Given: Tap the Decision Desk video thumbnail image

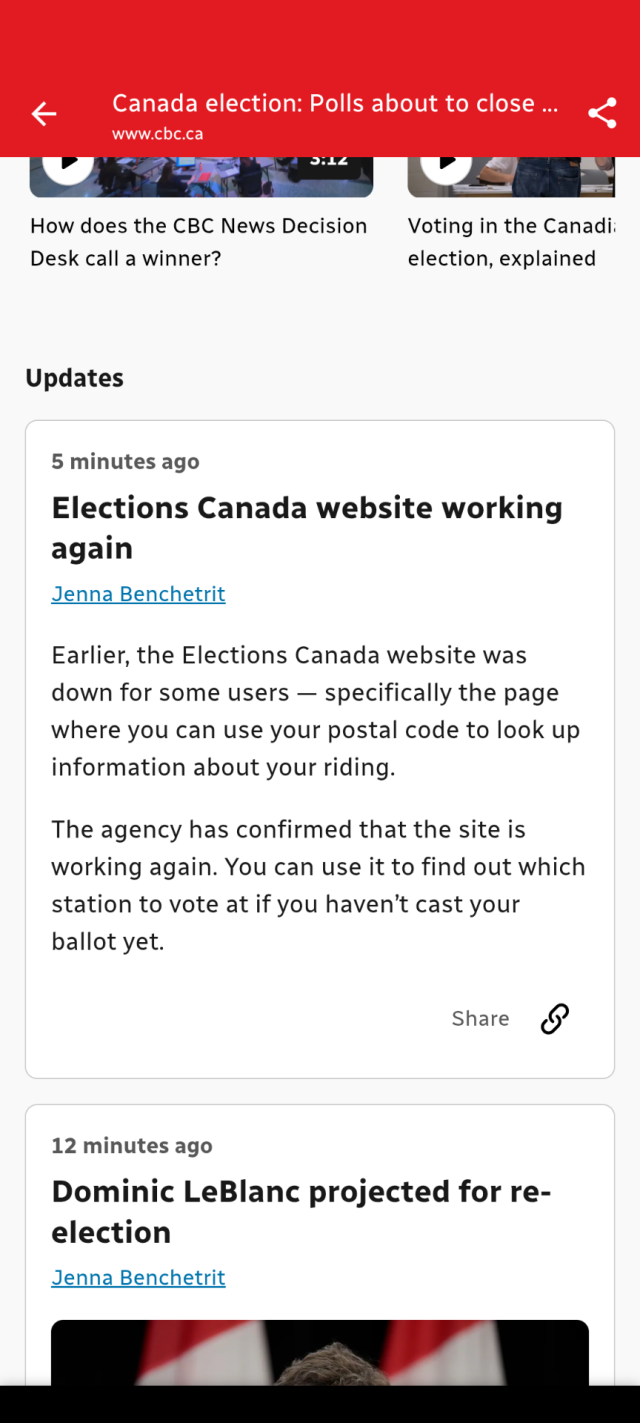Looking at the screenshot, I should click(200, 177).
